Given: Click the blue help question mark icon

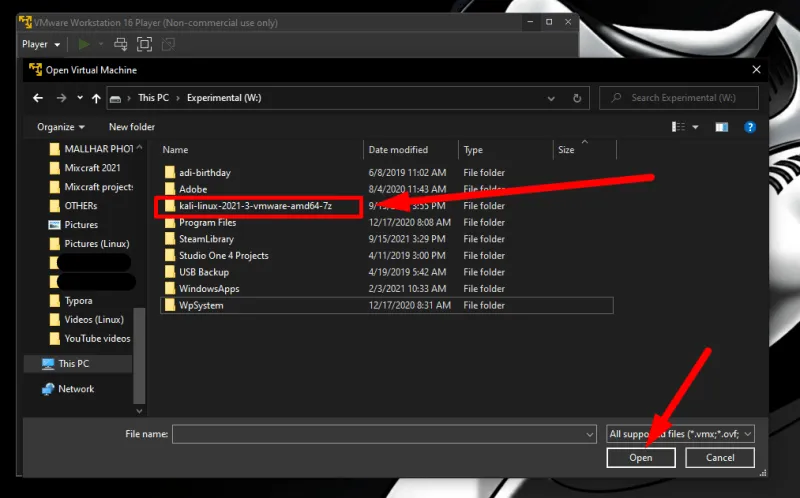Looking at the screenshot, I should pyautogui.click(x=750, y=127).
